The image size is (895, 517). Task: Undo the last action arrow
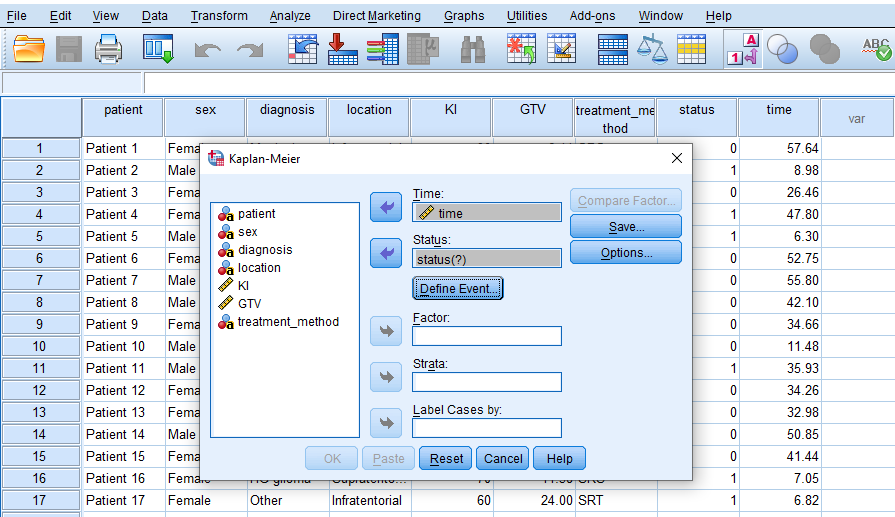point(207,50)
